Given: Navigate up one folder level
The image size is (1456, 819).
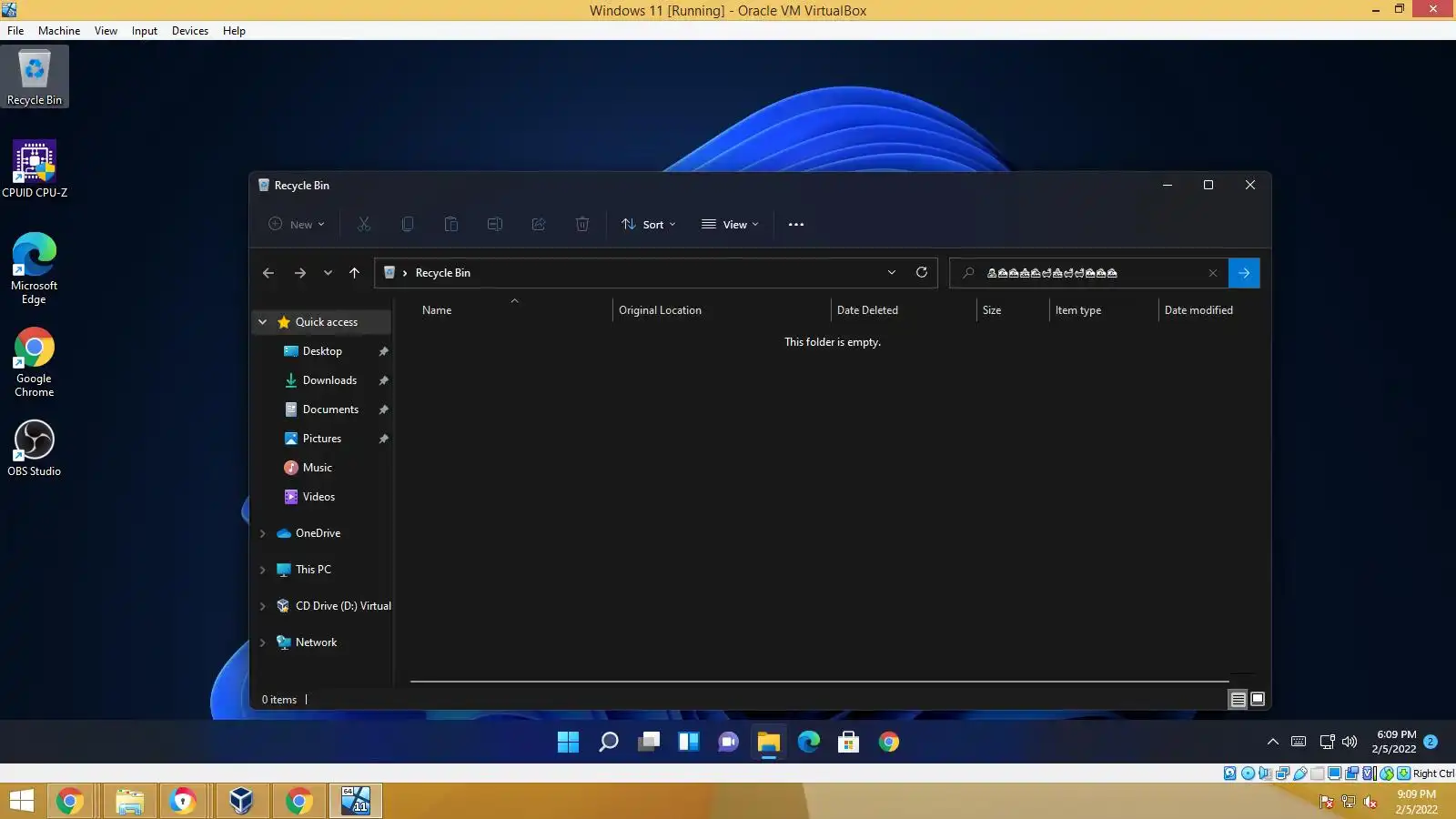Looking at the screenshot, I should tap(355, 273).
